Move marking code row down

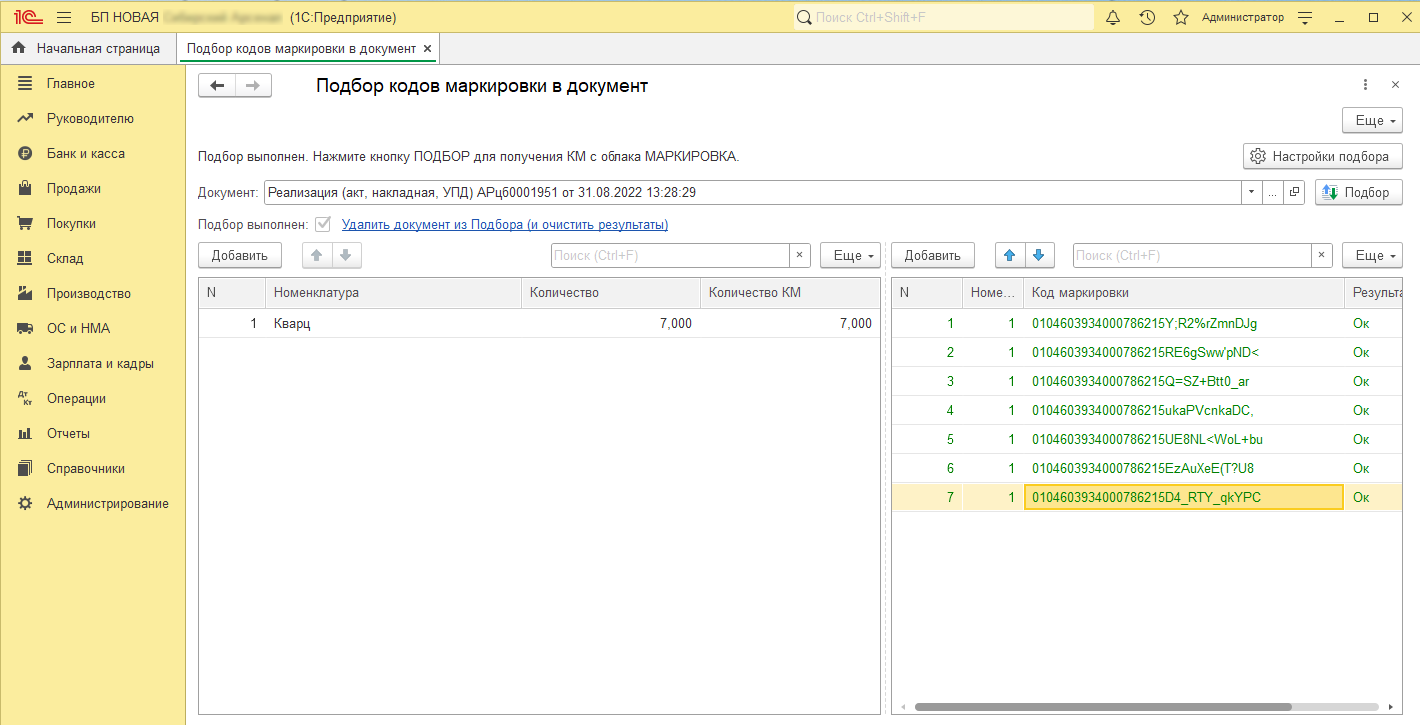(x=1038, y=255)
